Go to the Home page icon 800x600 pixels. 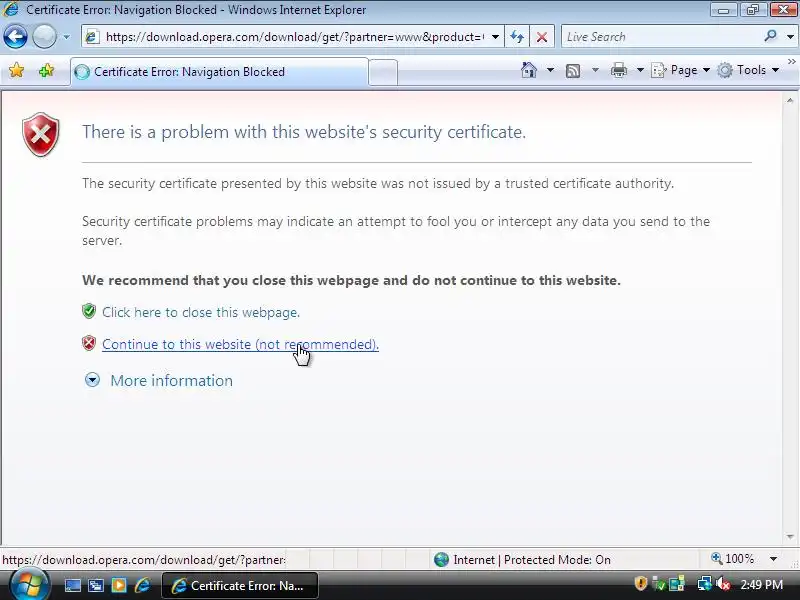[x=529, y=70]
